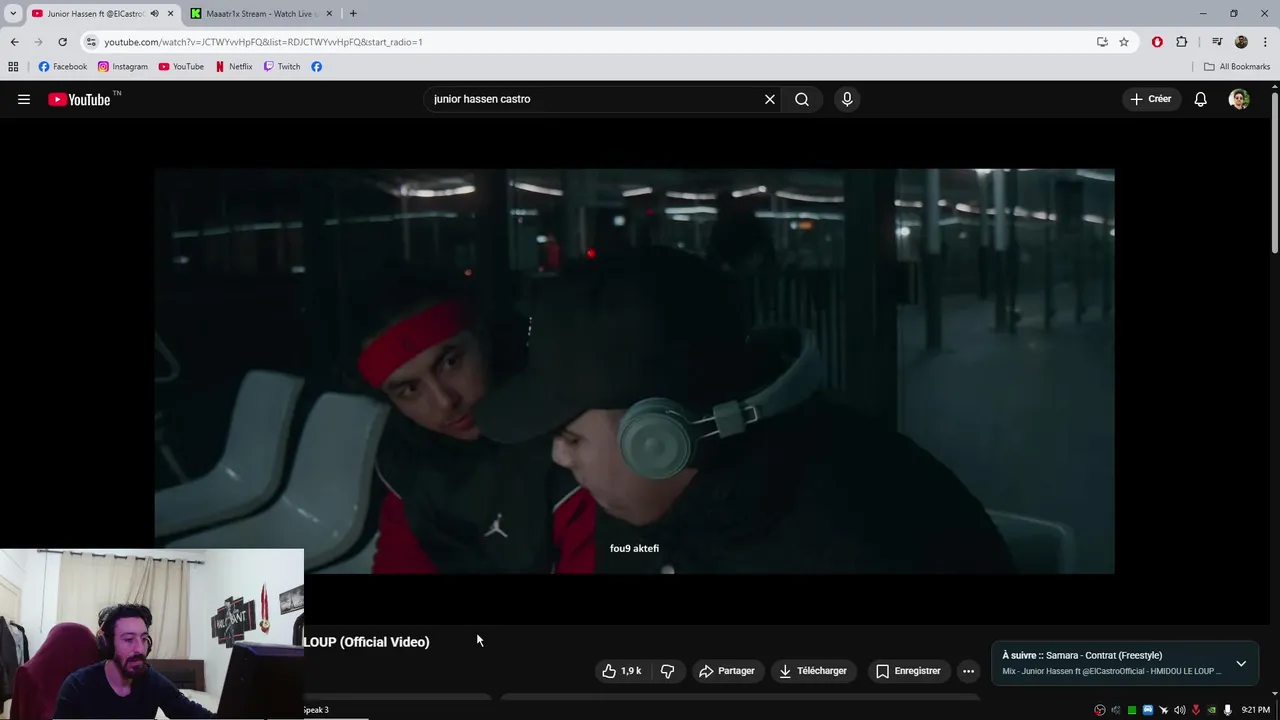The height and width of the screenshot is (720, 1280).
Task: Open the apps grid in bookmarks bar
Action: 13,67
